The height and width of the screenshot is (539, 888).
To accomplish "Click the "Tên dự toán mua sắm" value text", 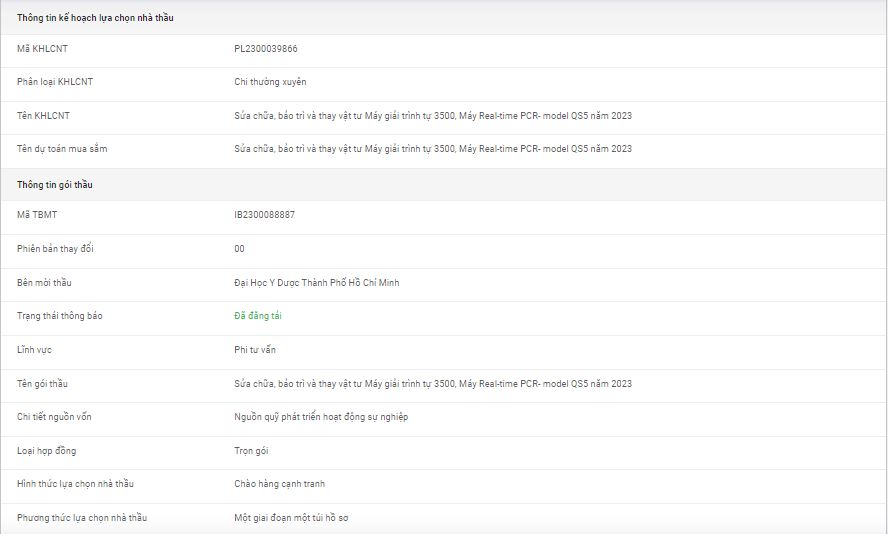I will (433, 149).
